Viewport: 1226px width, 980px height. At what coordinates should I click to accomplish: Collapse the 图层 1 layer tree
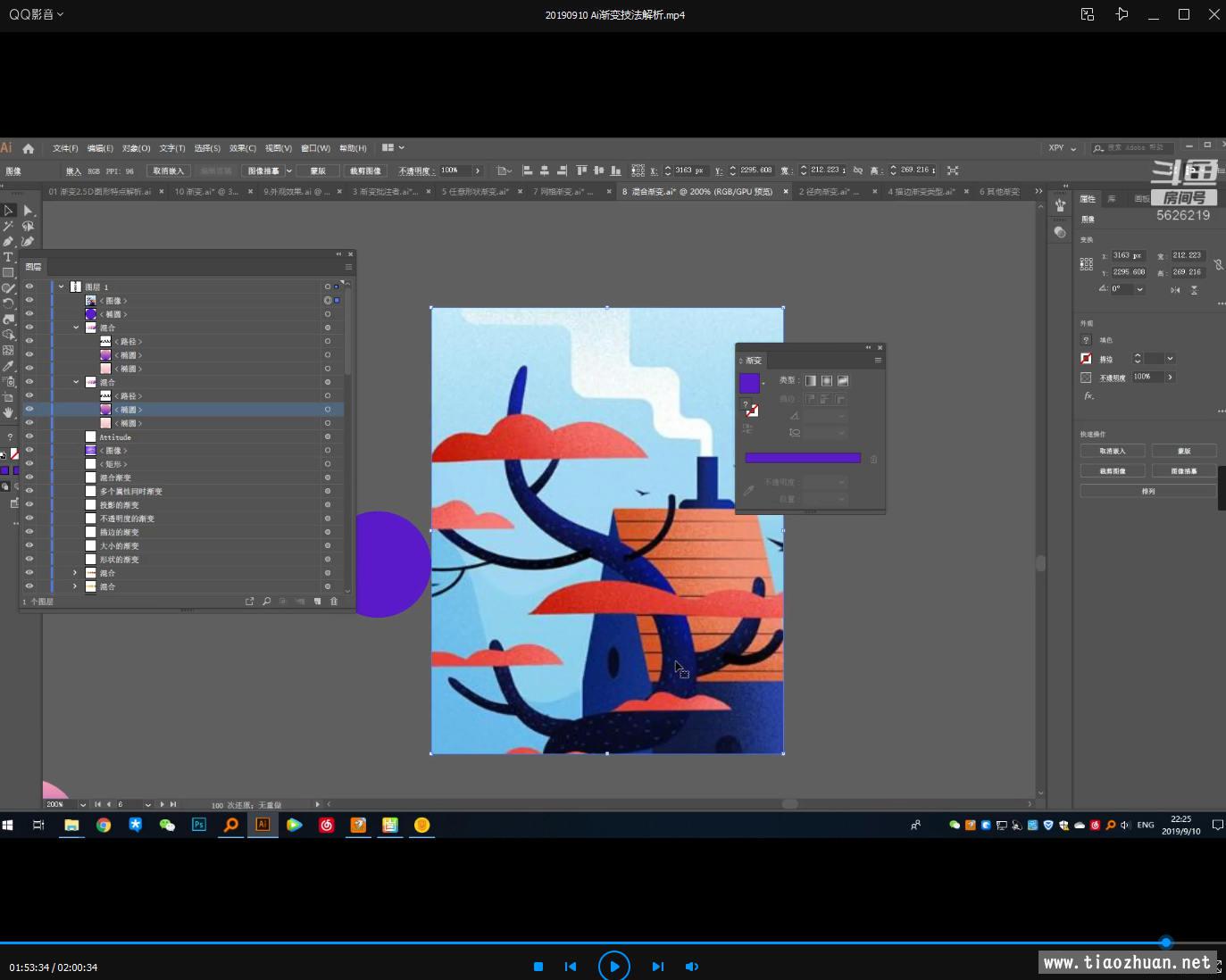[x=62, y=287]
